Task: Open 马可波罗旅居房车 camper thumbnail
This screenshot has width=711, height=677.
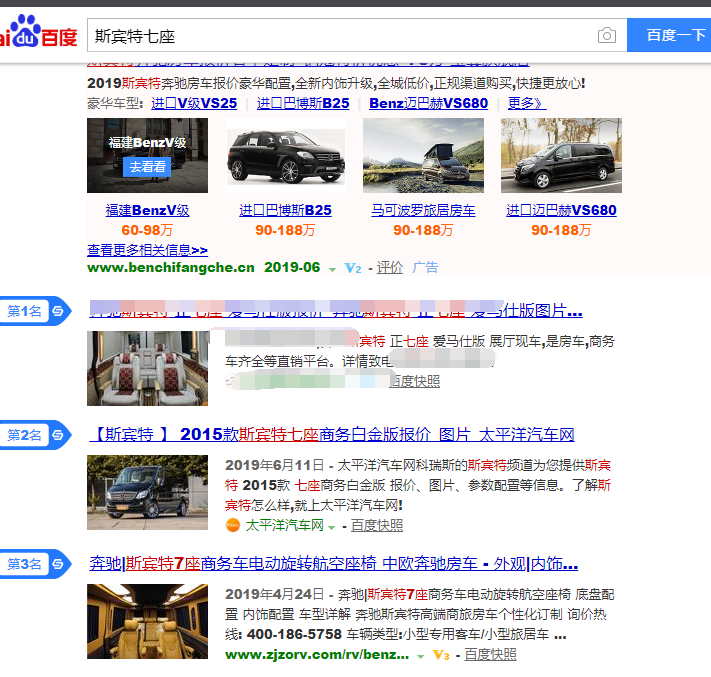Action: (423, 156)
